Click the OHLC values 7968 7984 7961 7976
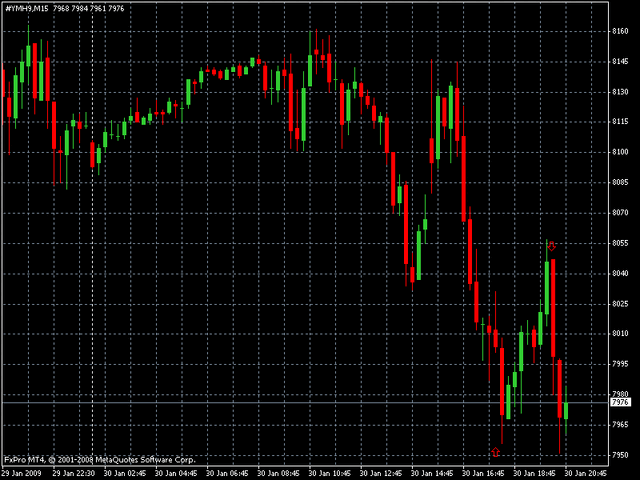 click(89, 8)
